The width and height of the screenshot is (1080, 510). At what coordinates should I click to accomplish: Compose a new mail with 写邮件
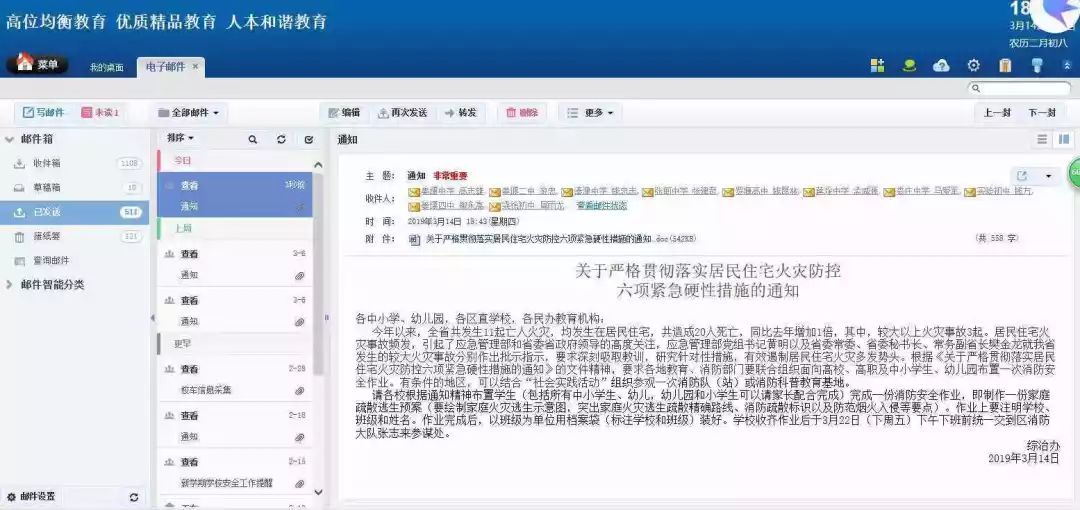point(43,112)
